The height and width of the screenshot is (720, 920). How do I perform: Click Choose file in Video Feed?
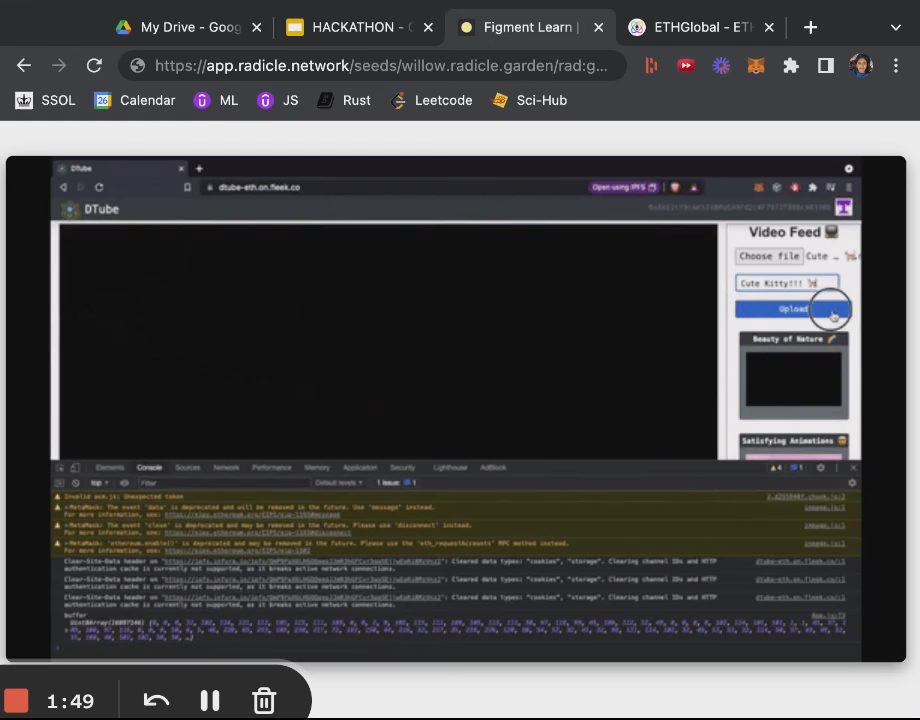point(769,256)
